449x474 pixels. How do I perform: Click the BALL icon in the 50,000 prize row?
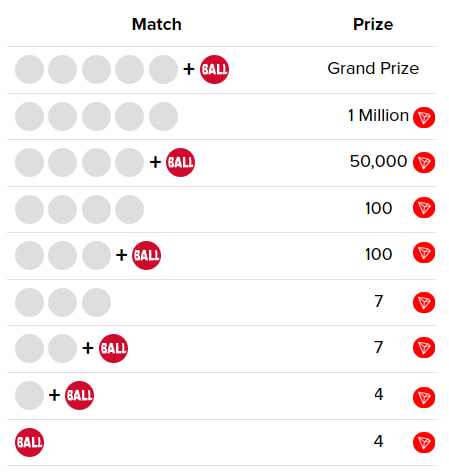[x=180, y=162]
